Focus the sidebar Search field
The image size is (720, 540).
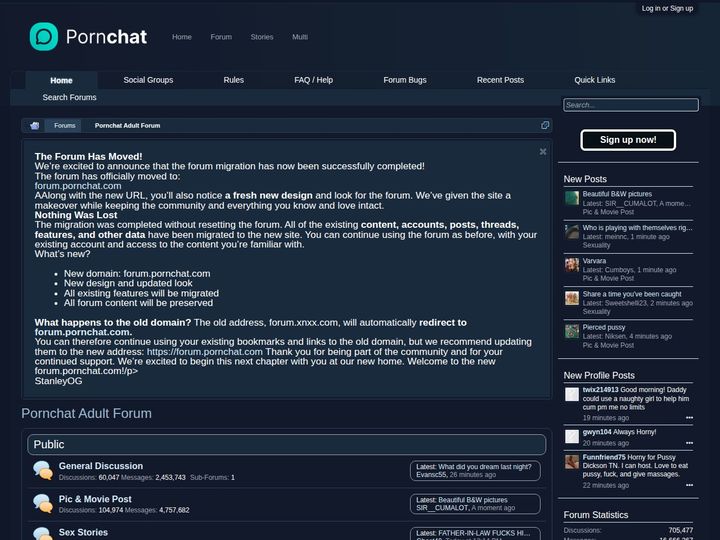point(631,105)
